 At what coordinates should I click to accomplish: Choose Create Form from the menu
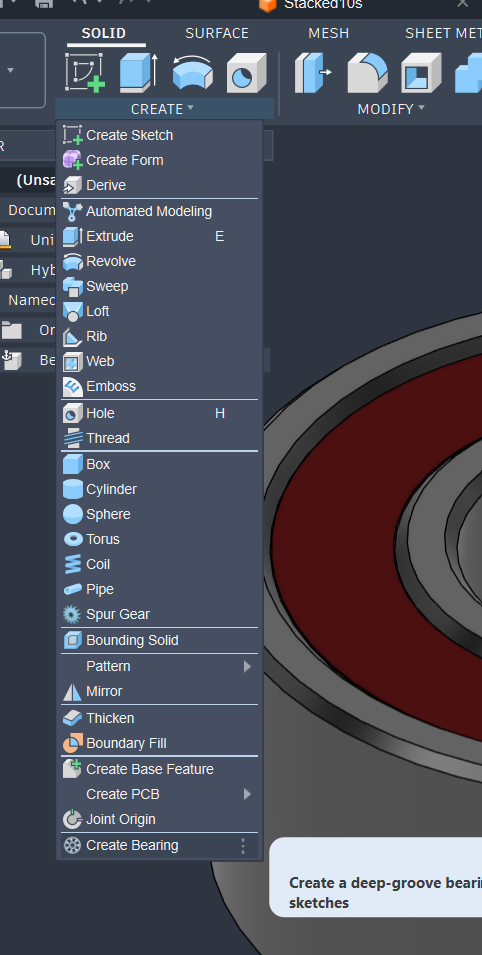pyautogui.click(x=160, y=160)
